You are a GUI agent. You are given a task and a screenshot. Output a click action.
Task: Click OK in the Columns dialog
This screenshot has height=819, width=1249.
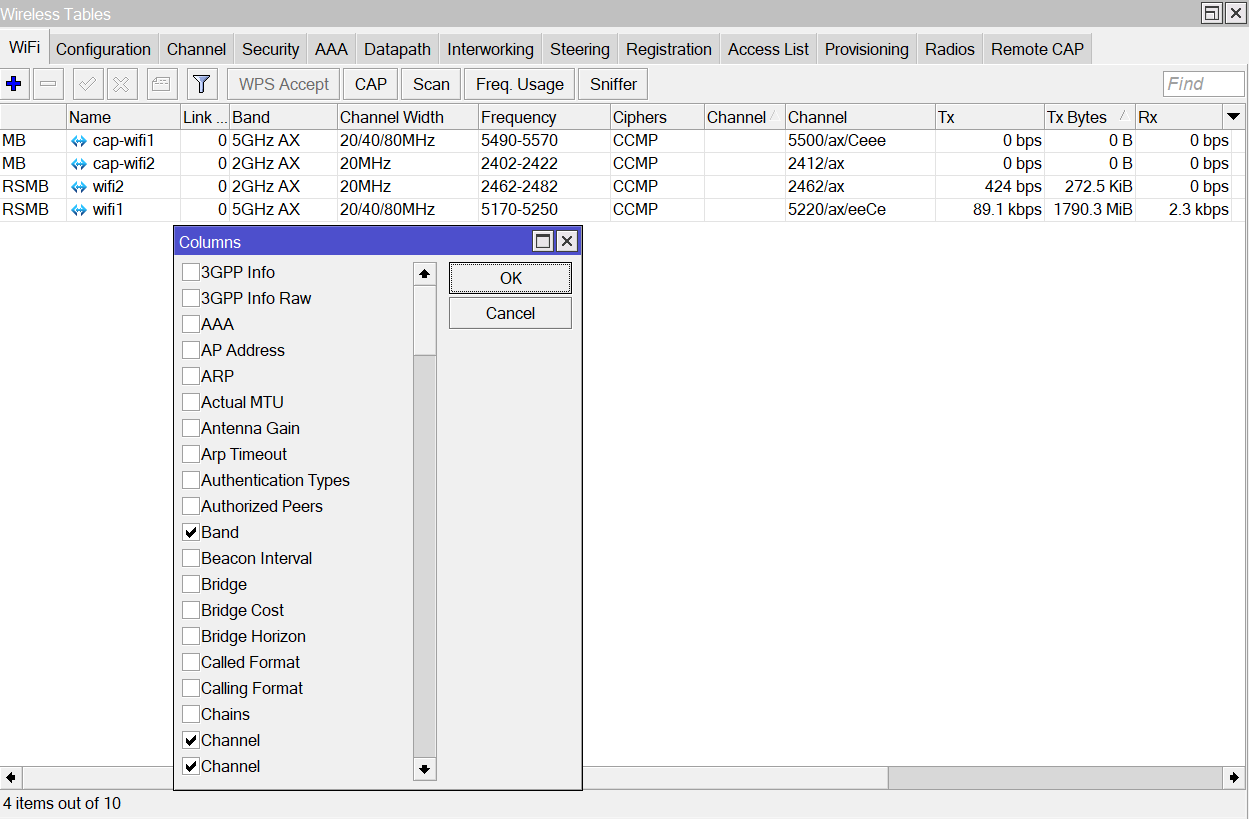point(510,278)
